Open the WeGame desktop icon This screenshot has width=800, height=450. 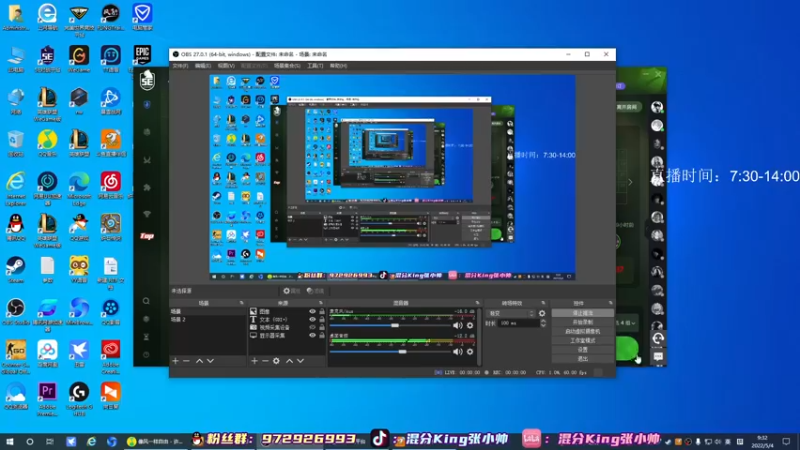[79, 58]
